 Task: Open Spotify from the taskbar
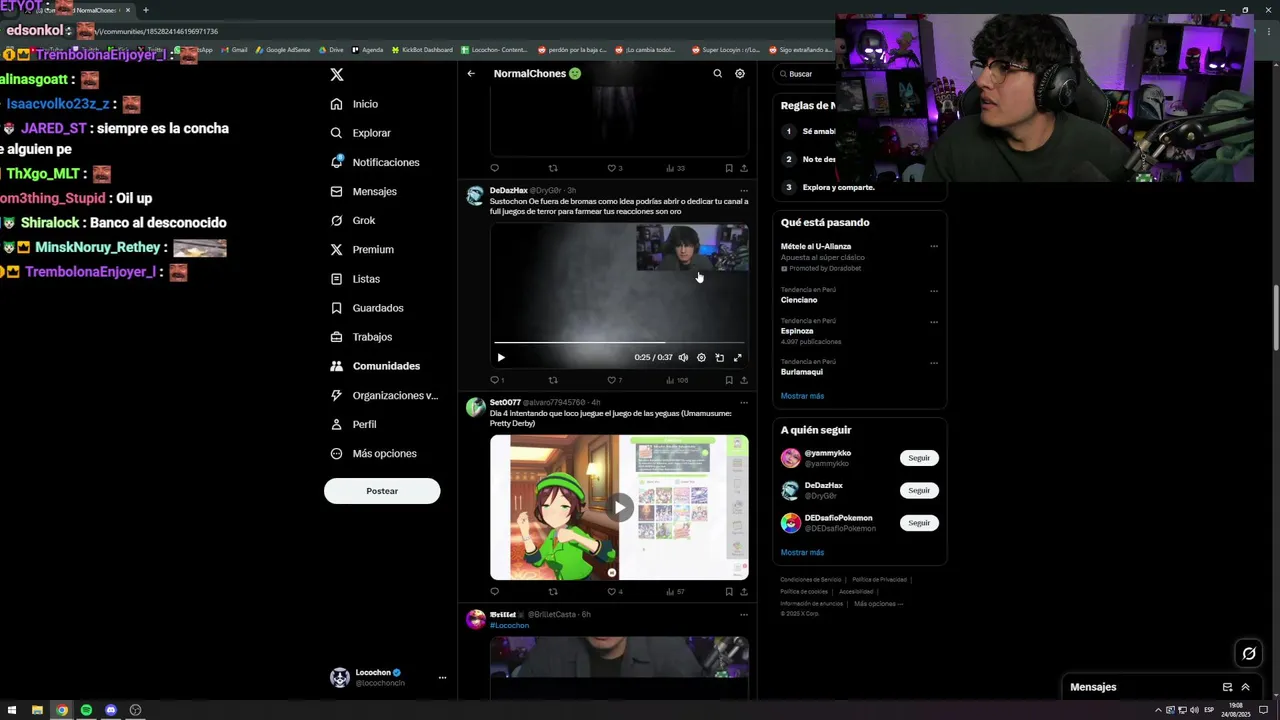point(86,710)
